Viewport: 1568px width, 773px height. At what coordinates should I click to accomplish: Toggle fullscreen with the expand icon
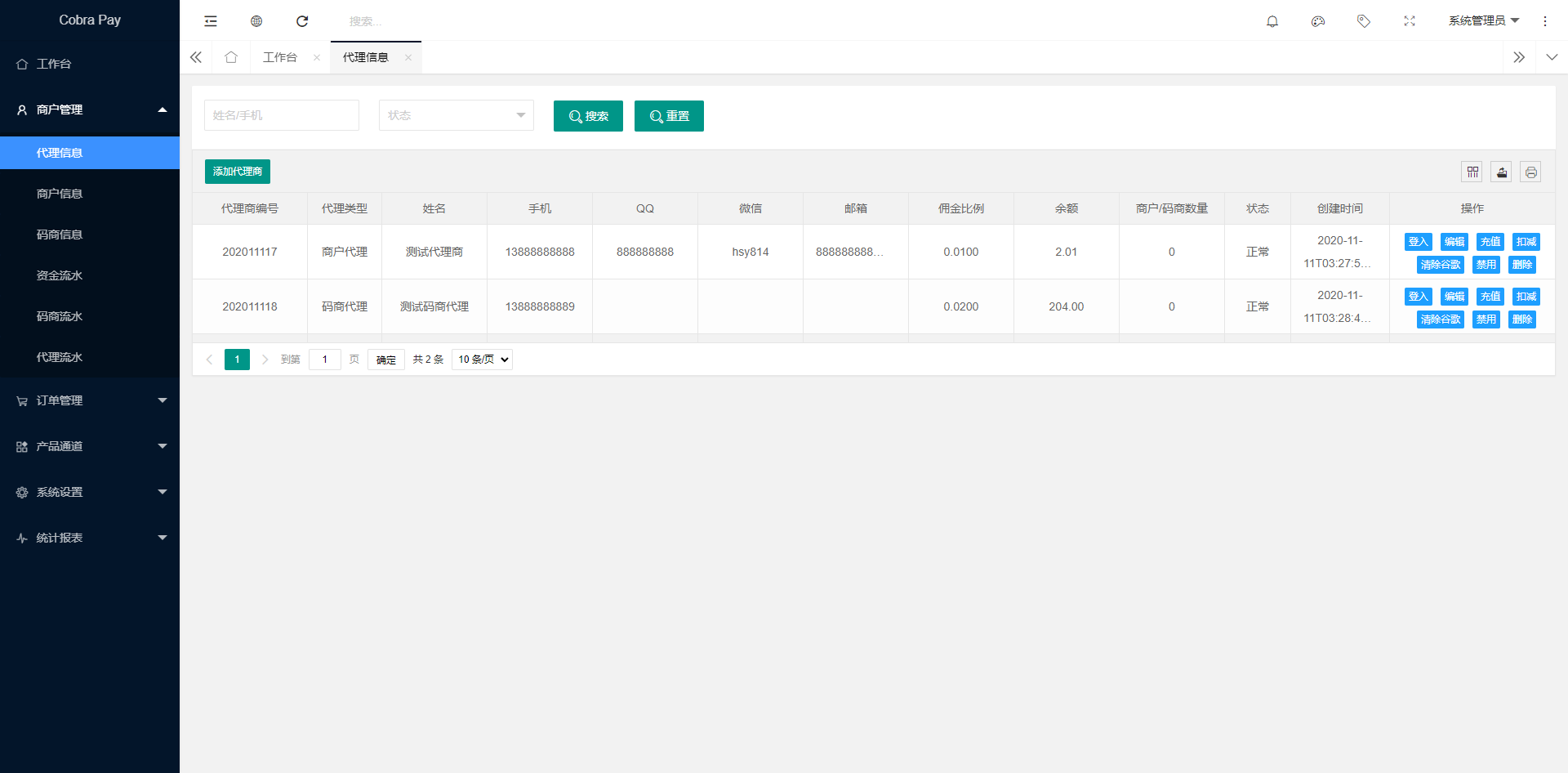point(1410,21)
